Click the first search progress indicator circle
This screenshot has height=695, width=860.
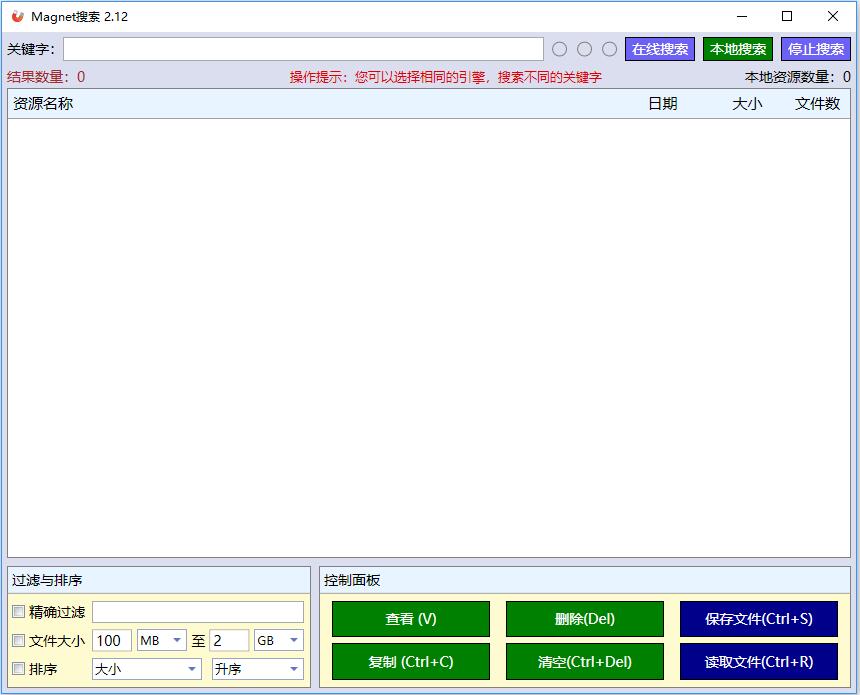[x=559, y=48]
